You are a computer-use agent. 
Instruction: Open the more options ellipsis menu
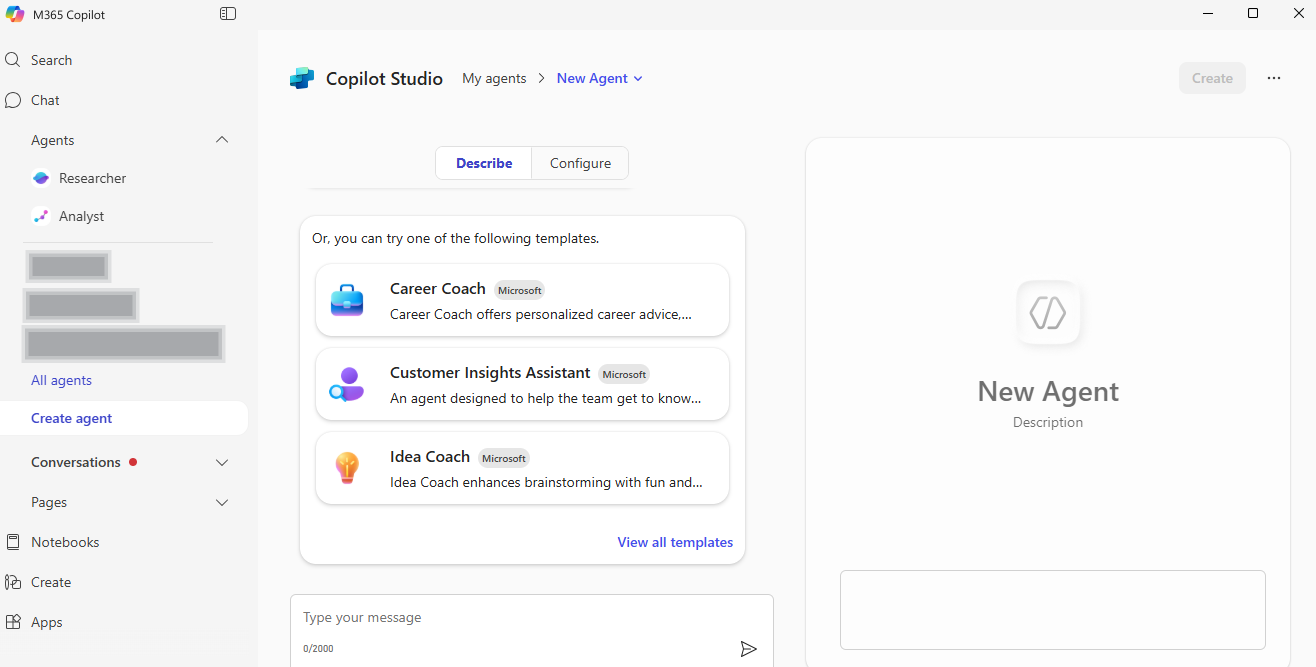pyautogui.click(x=1273, y=78)
